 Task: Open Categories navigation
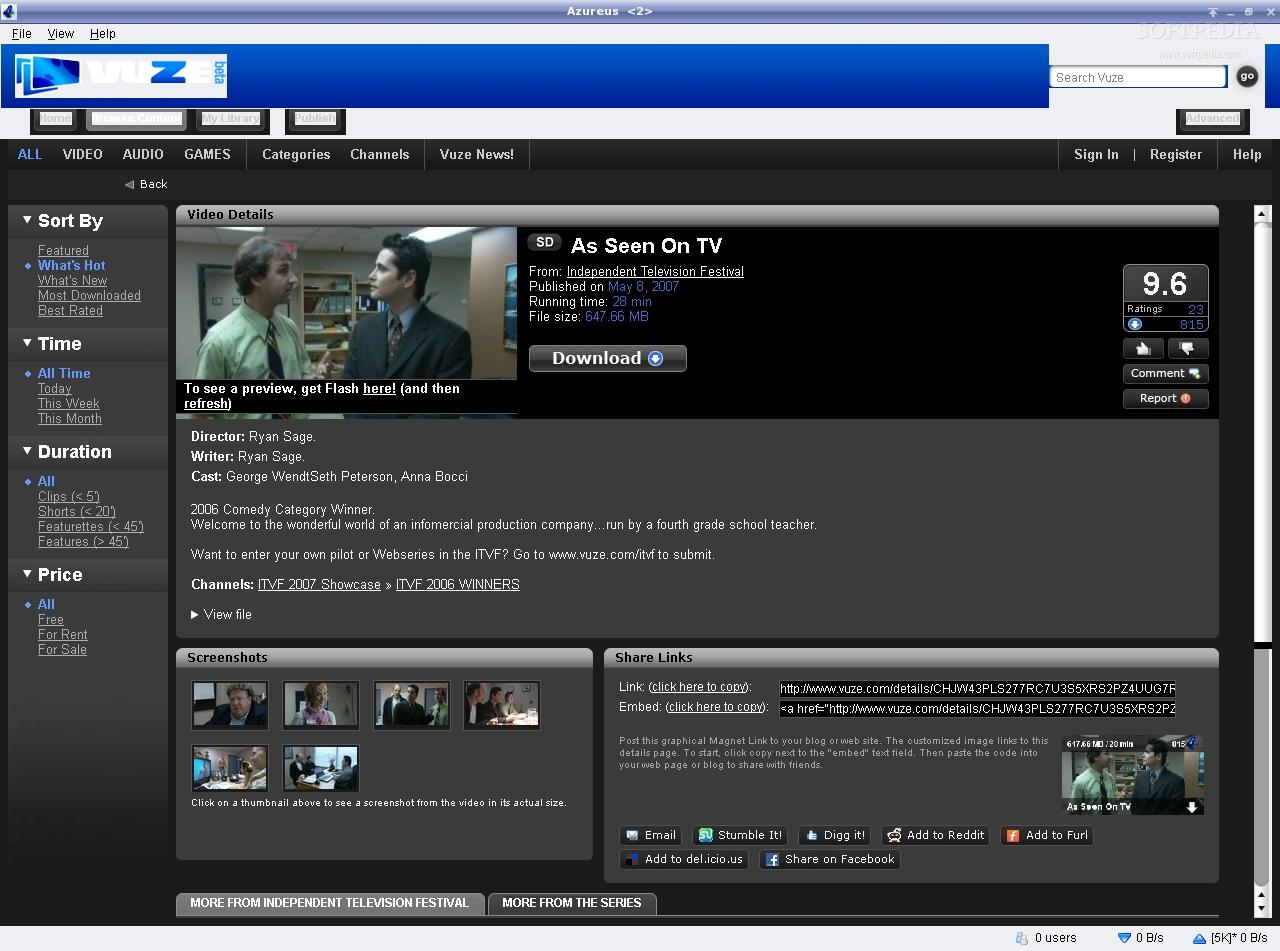click(x=296, y=154)
